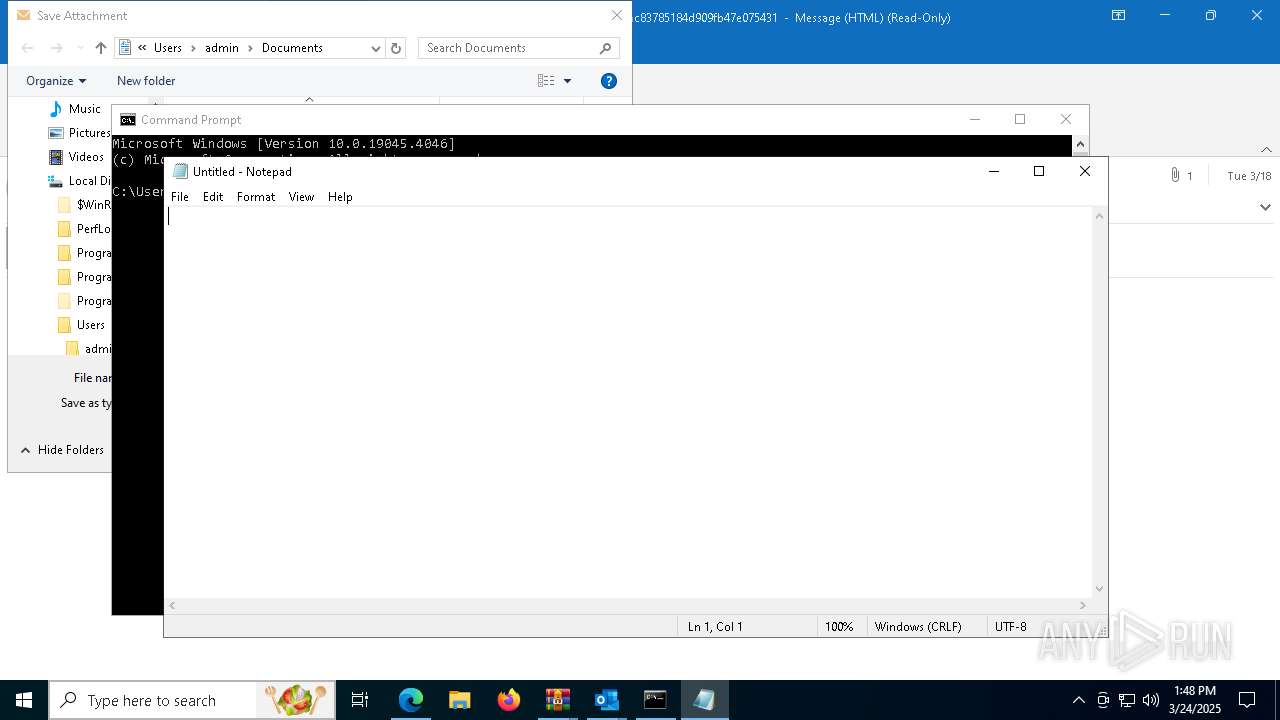The image size is (1280, 720).
Task: Select the $WinR folder in tree
Action: 85,205
